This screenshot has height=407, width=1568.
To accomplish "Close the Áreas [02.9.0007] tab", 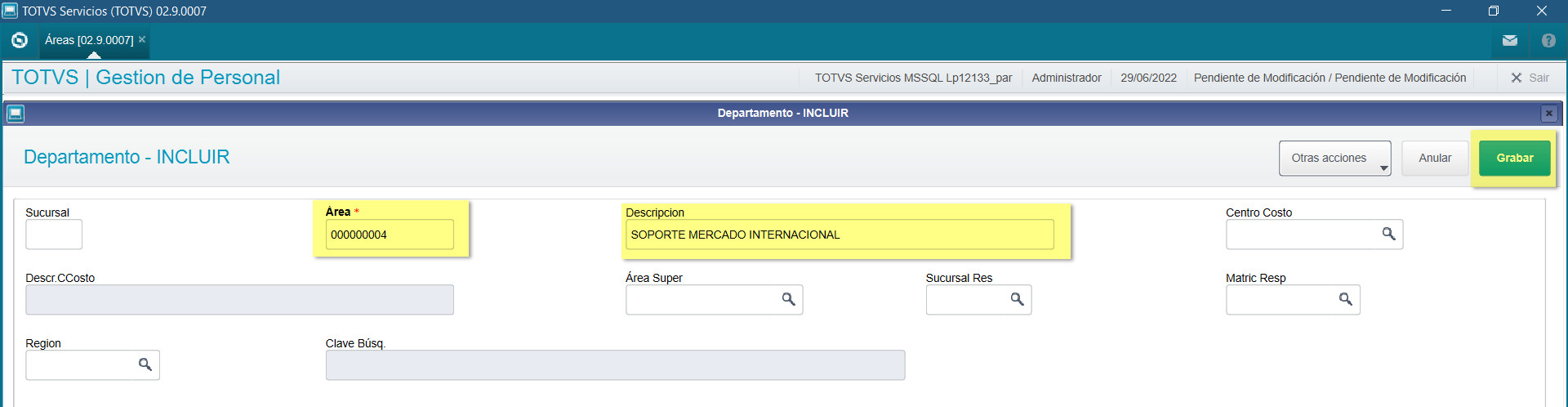I will point(142,39).
